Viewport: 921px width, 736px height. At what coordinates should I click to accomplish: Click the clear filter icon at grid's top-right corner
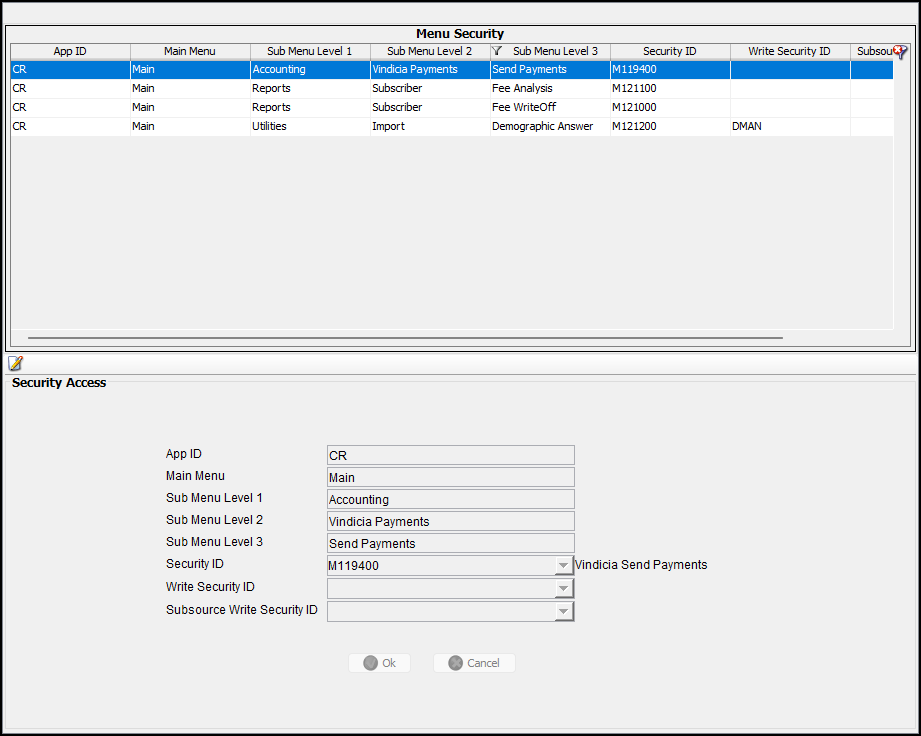(900, 52)
